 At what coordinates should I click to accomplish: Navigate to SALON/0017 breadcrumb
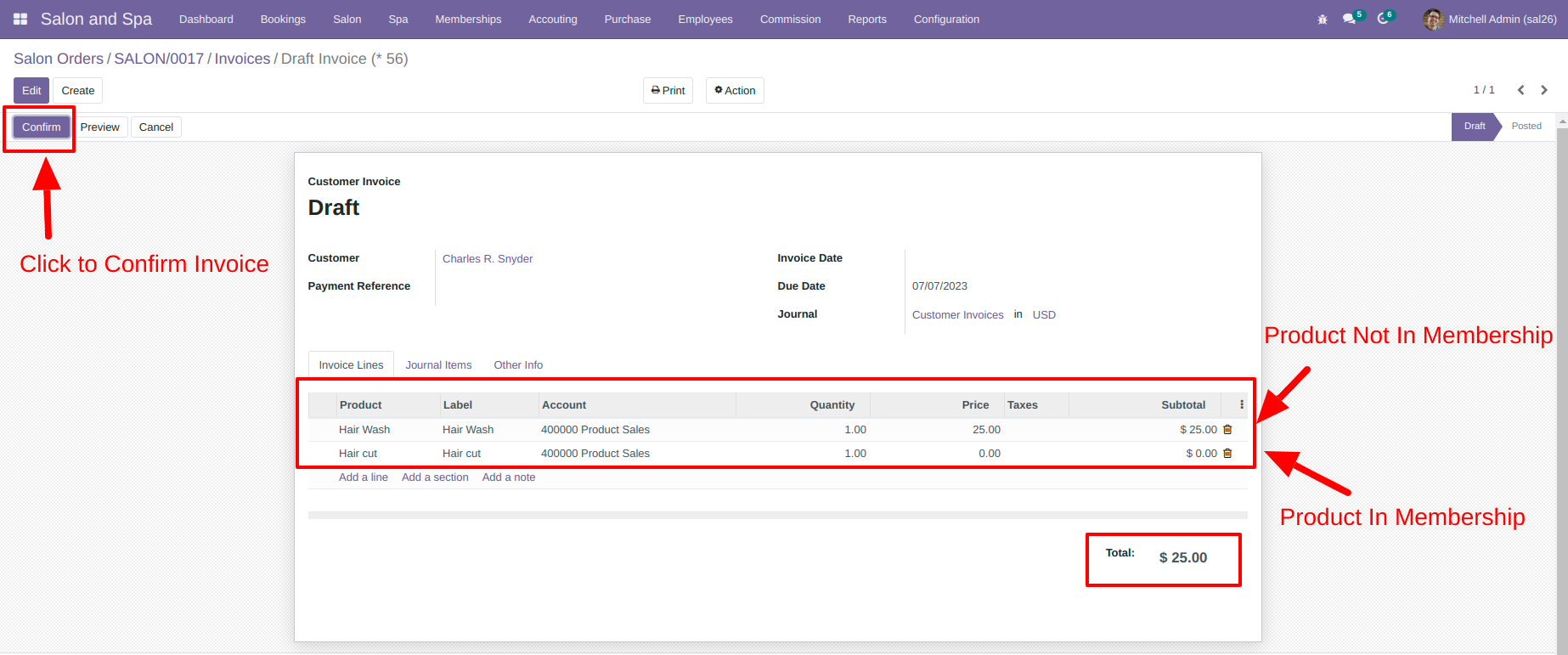point(159,59)
